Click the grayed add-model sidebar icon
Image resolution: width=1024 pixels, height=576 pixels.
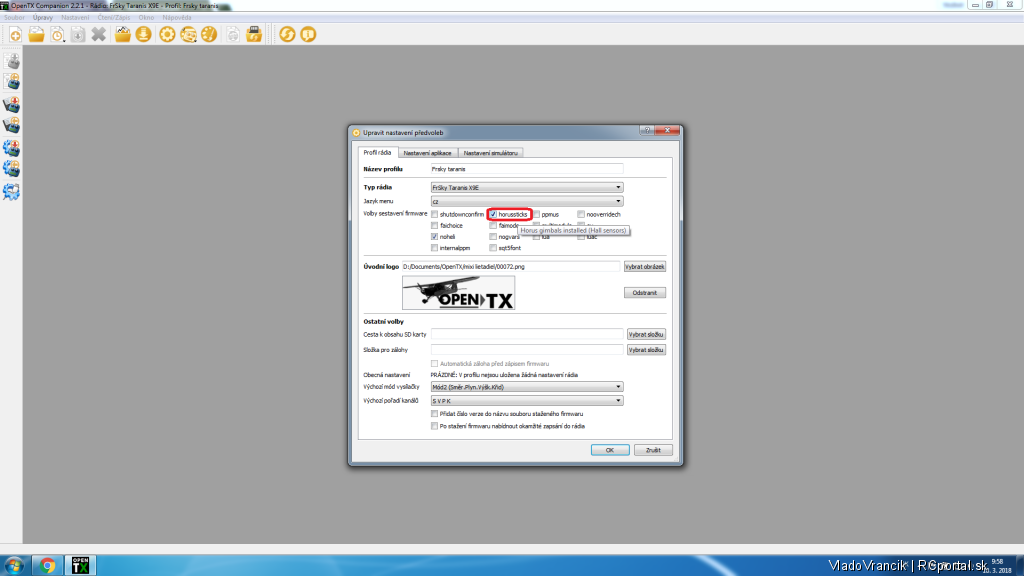click(x=12, y=61)
